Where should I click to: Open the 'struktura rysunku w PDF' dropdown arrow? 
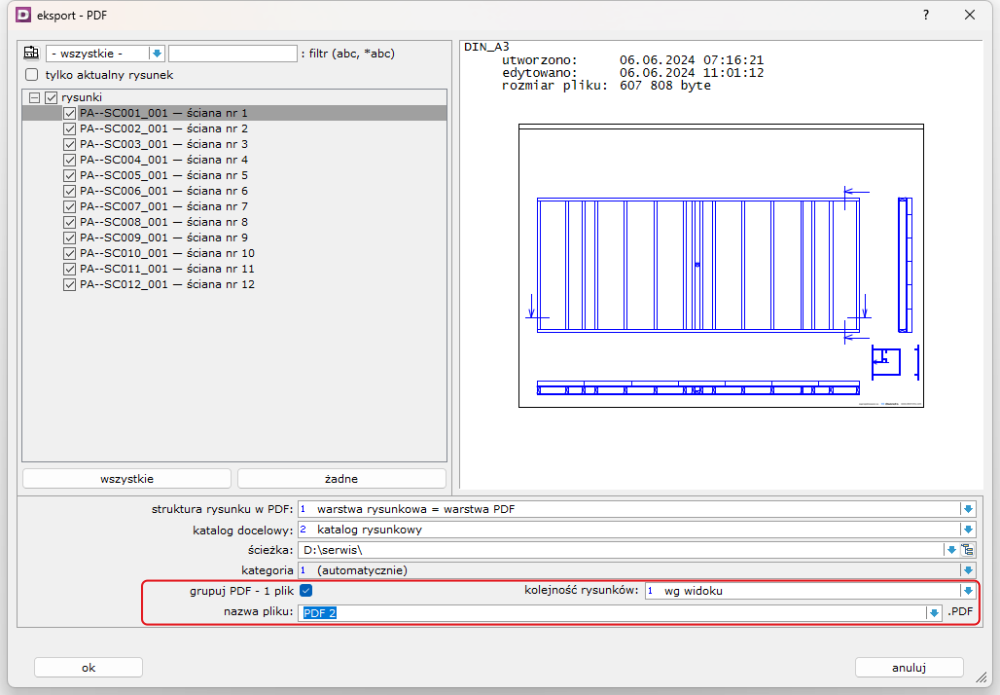click(x=968, y=509)
